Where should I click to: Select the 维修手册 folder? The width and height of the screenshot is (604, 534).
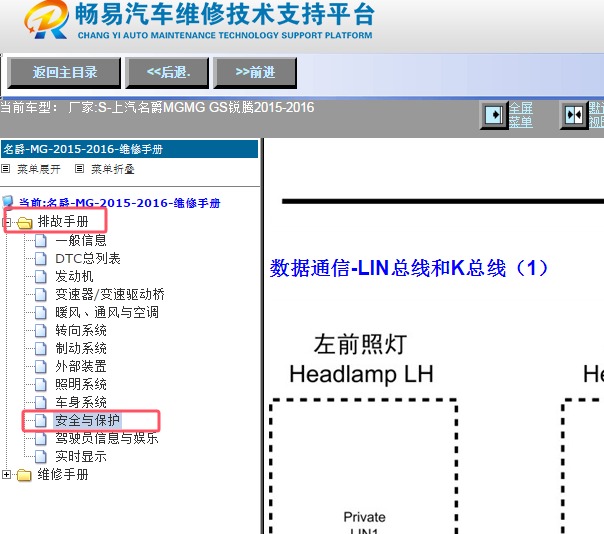click(x=63, y=474)
